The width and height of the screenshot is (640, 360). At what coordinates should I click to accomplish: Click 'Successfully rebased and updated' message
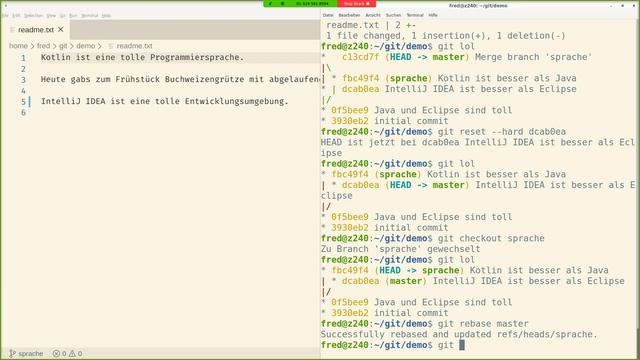tap(459, 334)
